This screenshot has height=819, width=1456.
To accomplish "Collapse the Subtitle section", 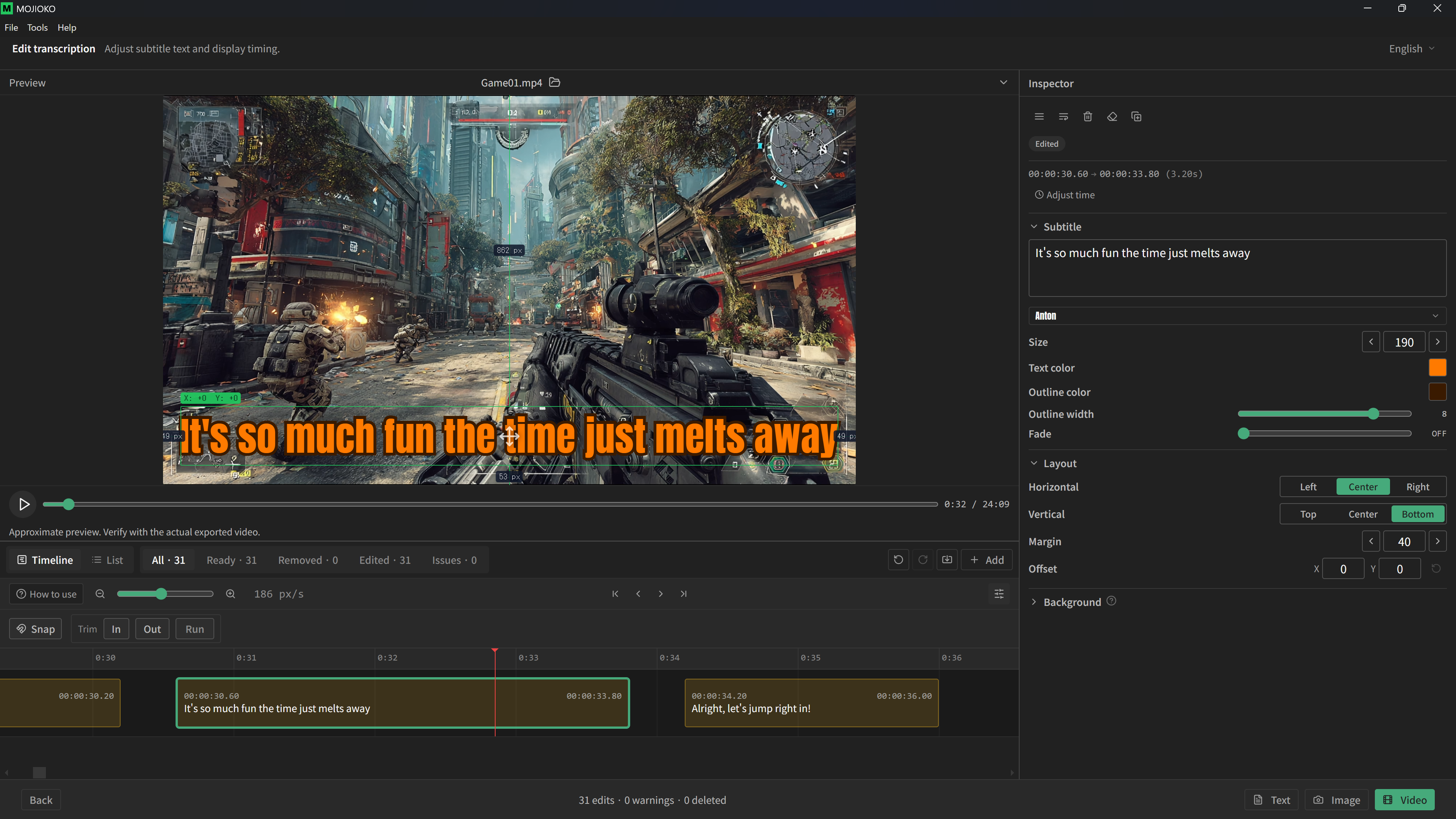I will point(1034,227).
